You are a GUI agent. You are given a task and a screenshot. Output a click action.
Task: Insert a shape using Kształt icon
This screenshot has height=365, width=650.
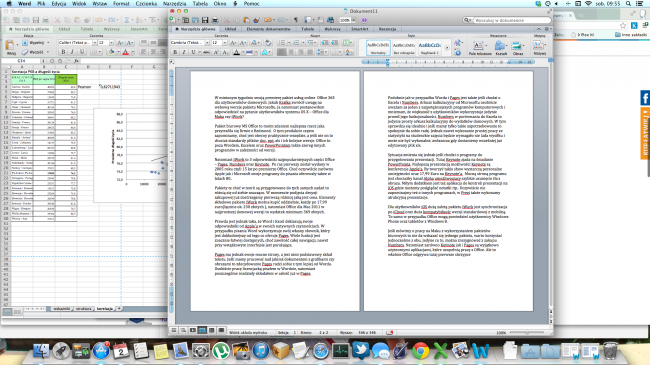501,48
